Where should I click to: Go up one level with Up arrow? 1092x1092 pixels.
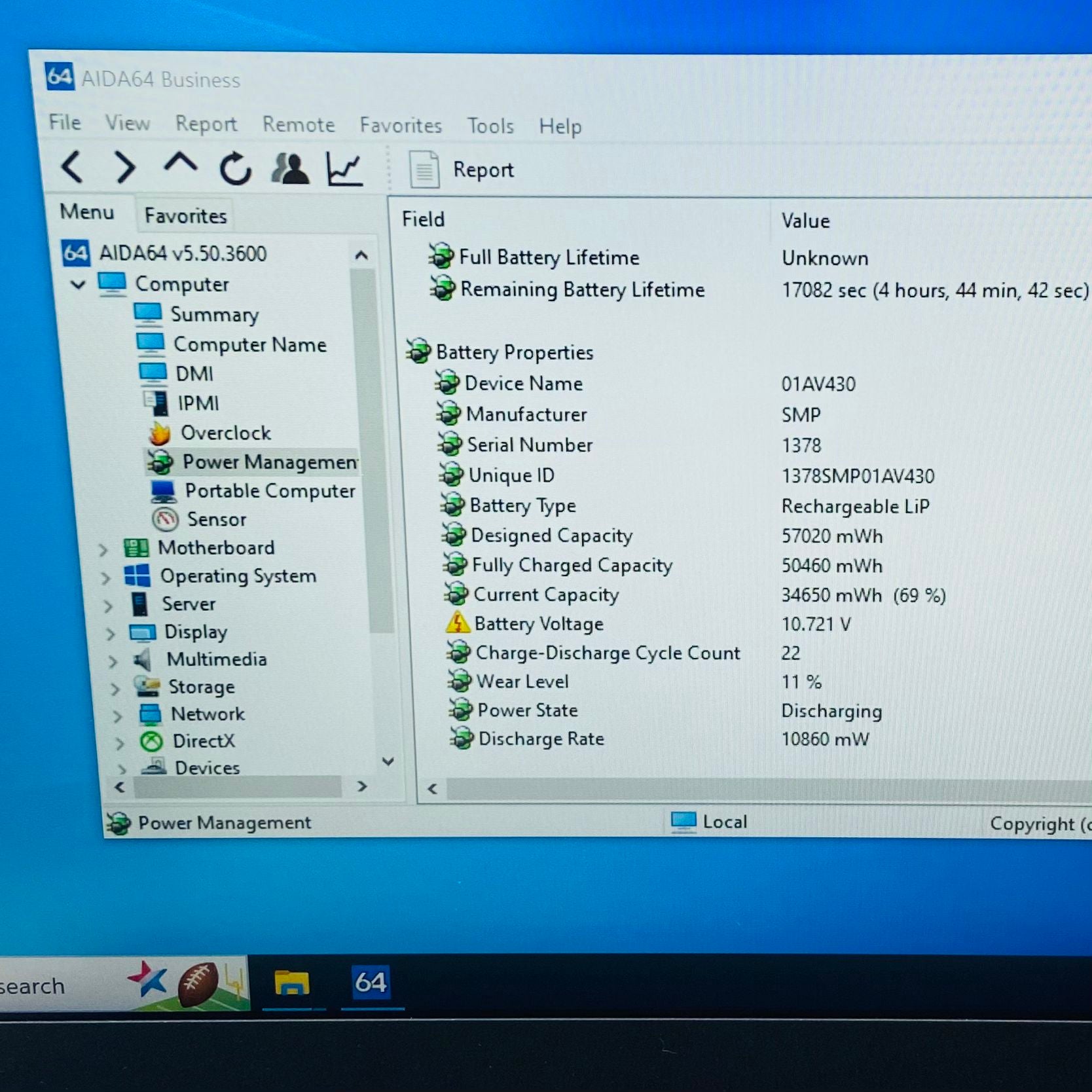coord(180,165)
